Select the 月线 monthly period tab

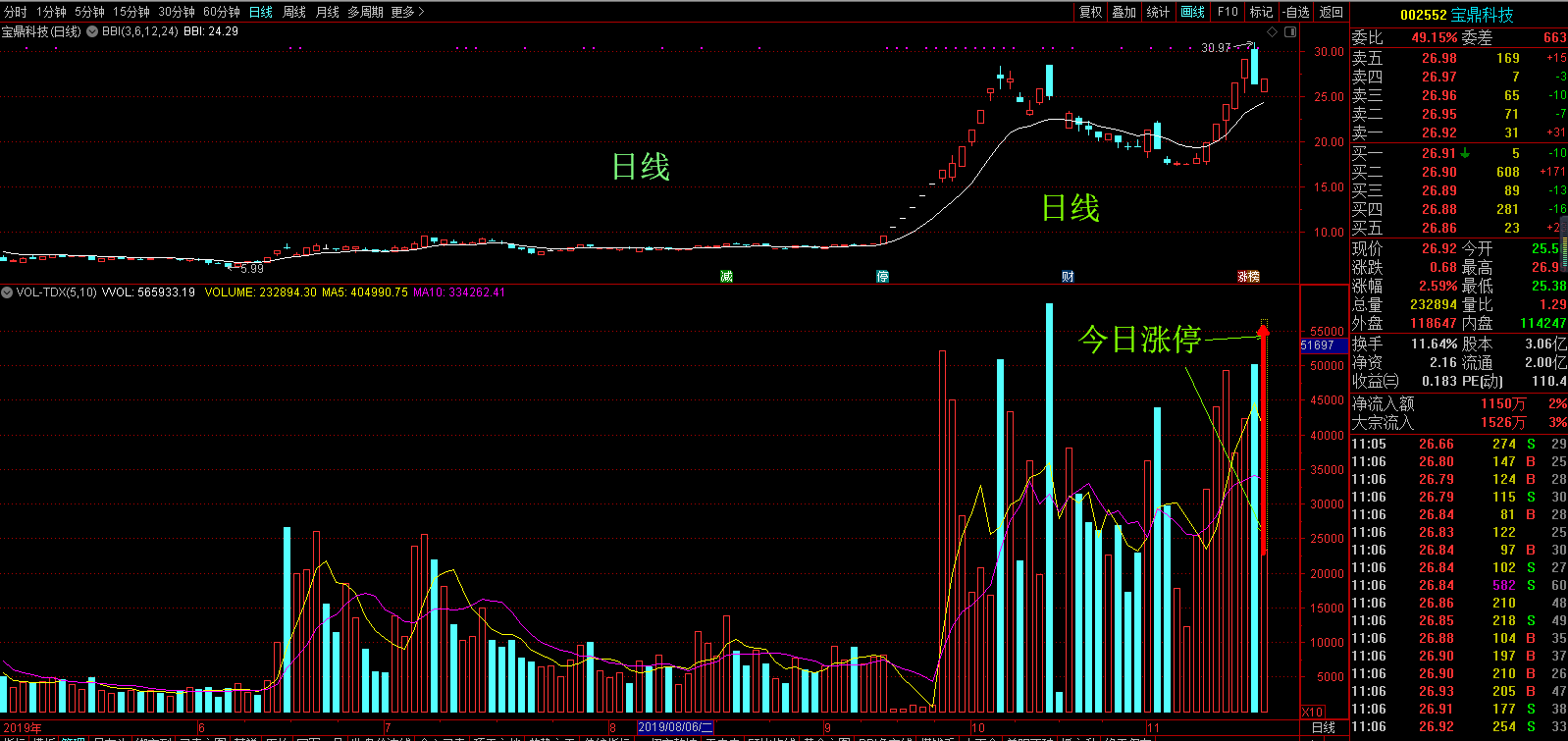tap(327, 12)
